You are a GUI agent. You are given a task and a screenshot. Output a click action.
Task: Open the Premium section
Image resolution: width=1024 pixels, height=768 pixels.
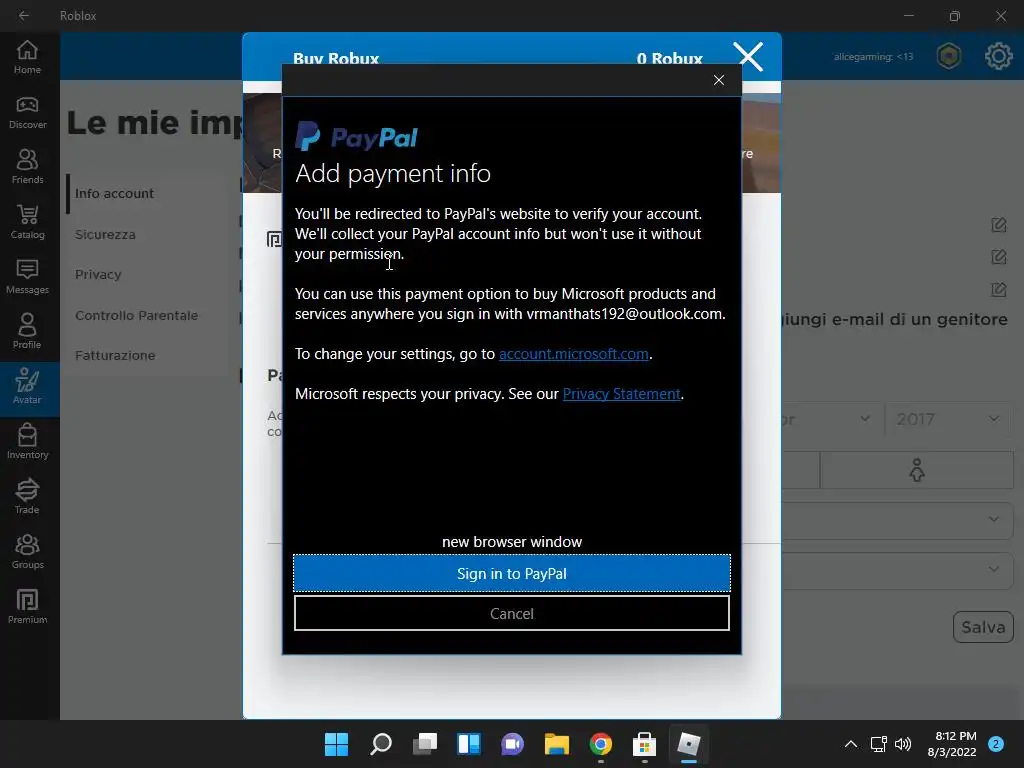[27, 607]
